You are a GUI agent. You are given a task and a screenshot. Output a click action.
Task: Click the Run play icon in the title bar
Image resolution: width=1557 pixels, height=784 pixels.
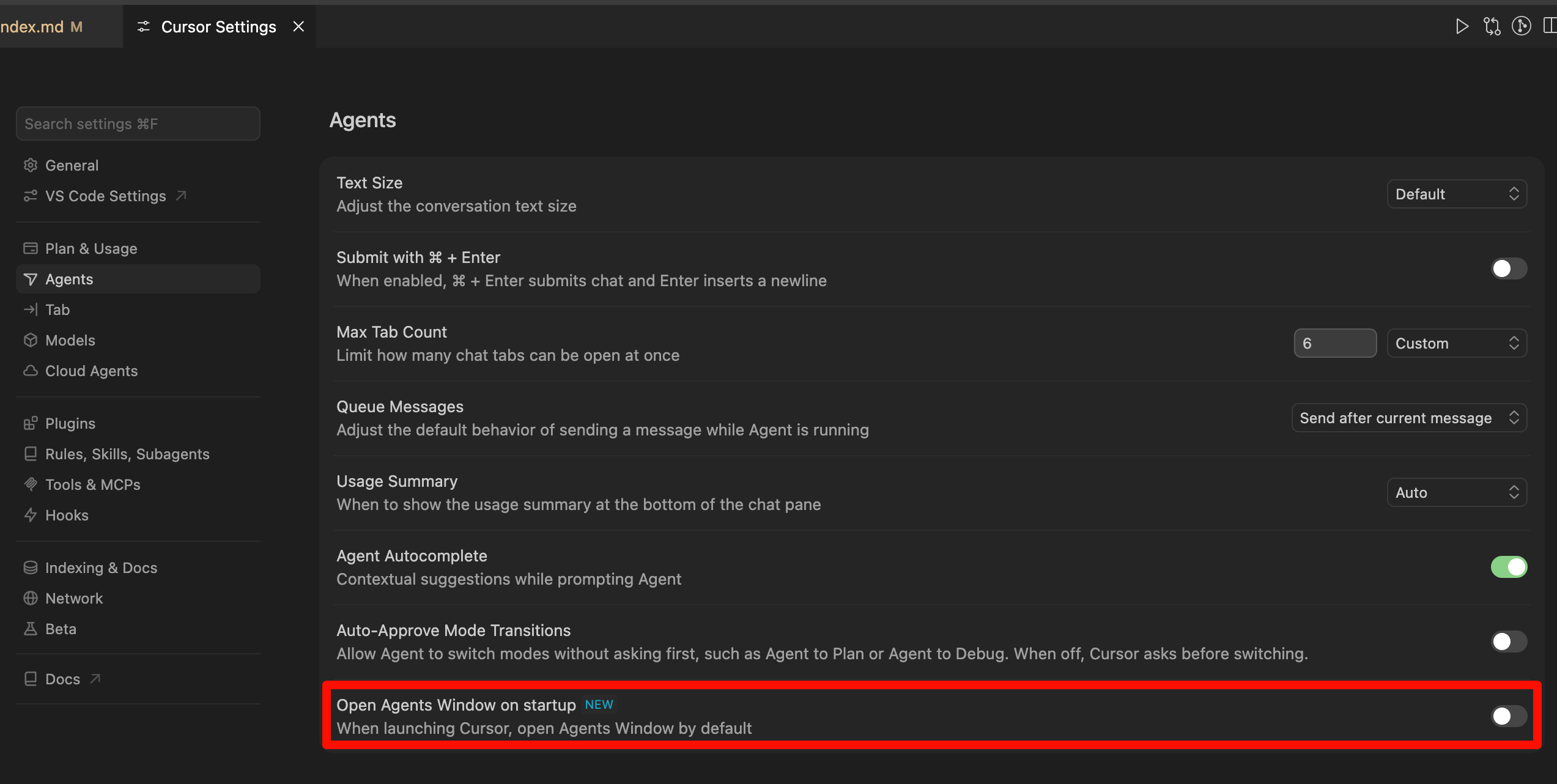point(1462,26)
